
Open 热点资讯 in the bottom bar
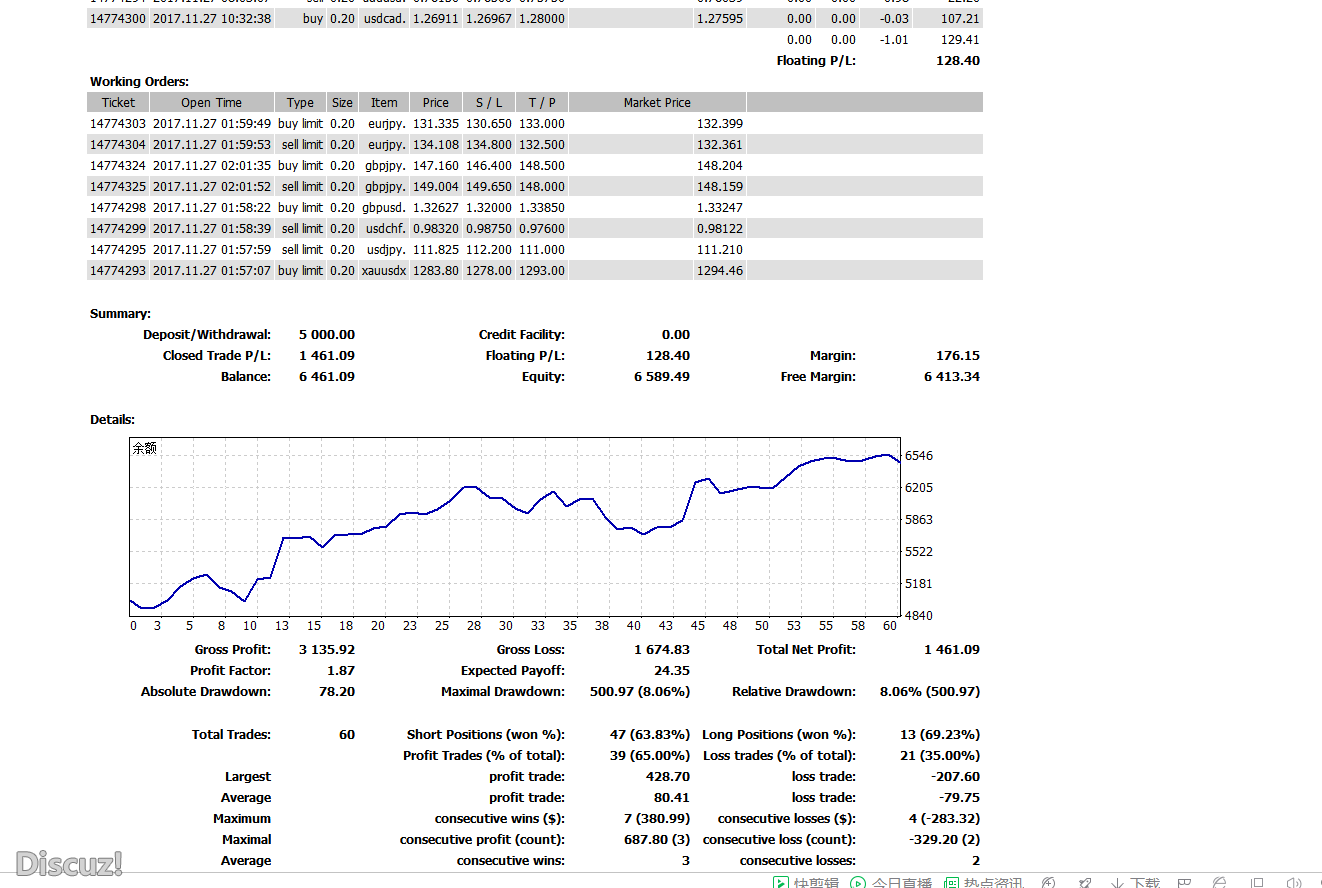(x=984, y=883)
